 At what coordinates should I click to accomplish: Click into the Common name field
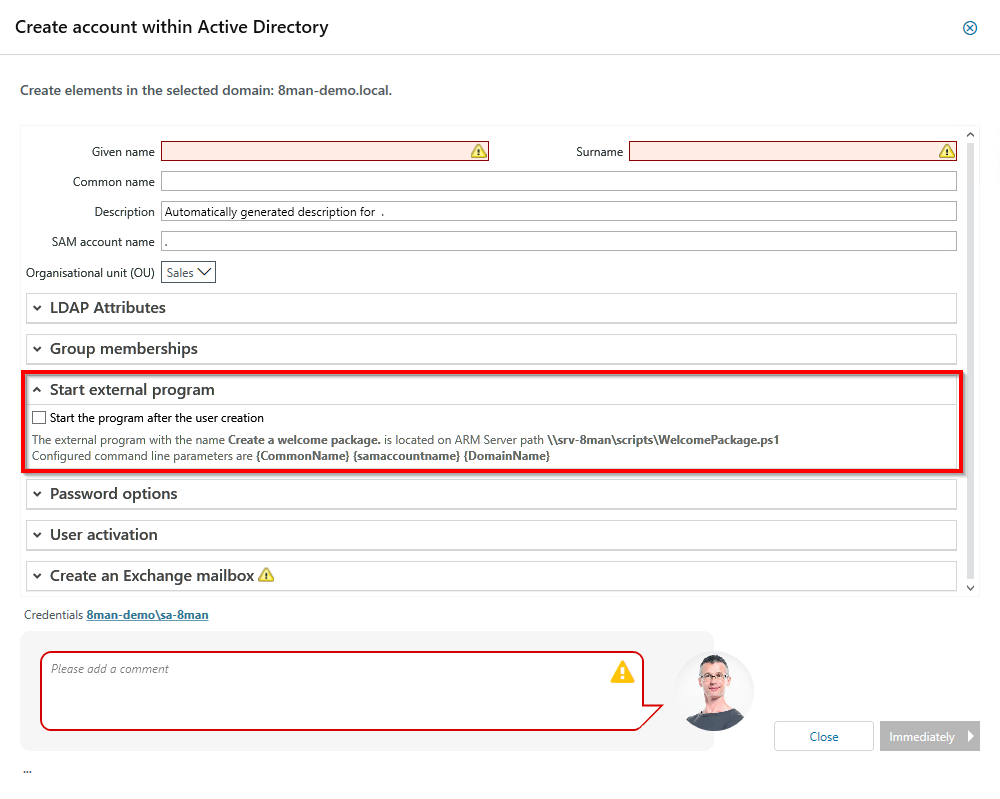[x=558, y=181]
